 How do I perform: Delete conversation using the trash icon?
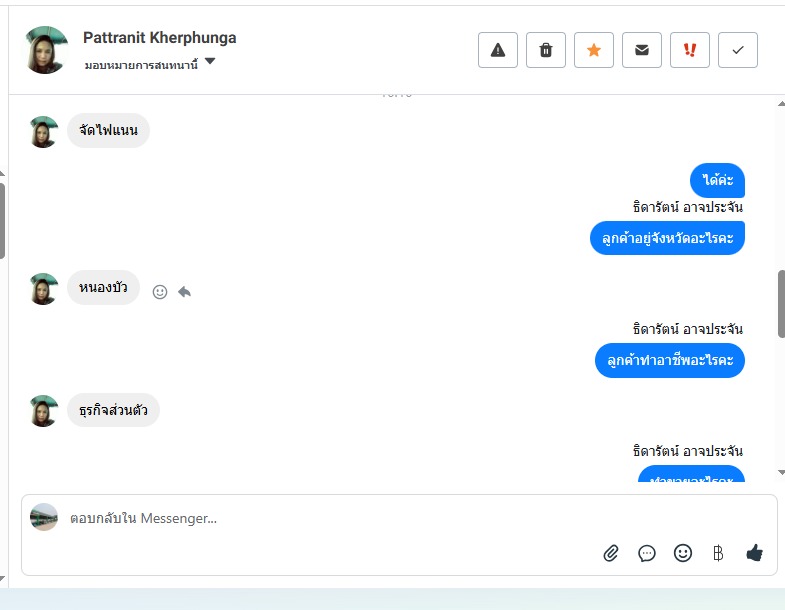[546, 50]
